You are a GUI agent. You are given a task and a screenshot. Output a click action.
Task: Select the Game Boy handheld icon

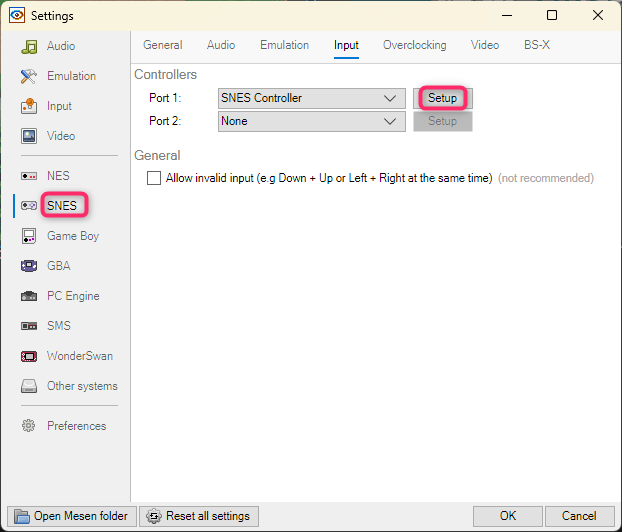(29, 236)
